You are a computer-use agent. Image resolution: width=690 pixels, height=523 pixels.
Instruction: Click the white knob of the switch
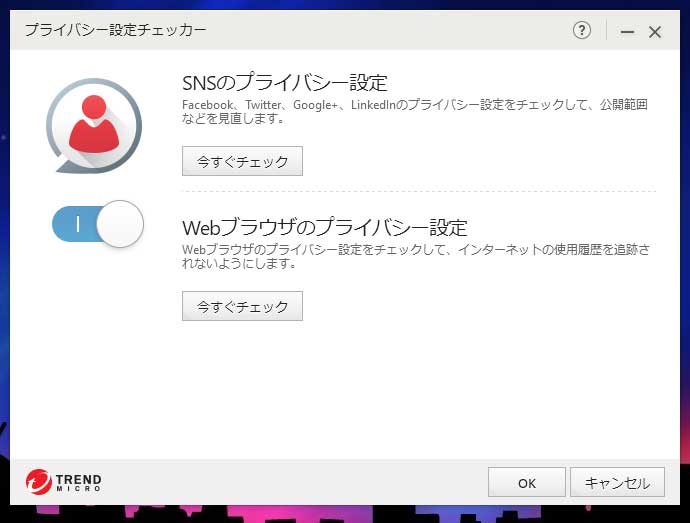pyautogui.click(x=120, y=224)
